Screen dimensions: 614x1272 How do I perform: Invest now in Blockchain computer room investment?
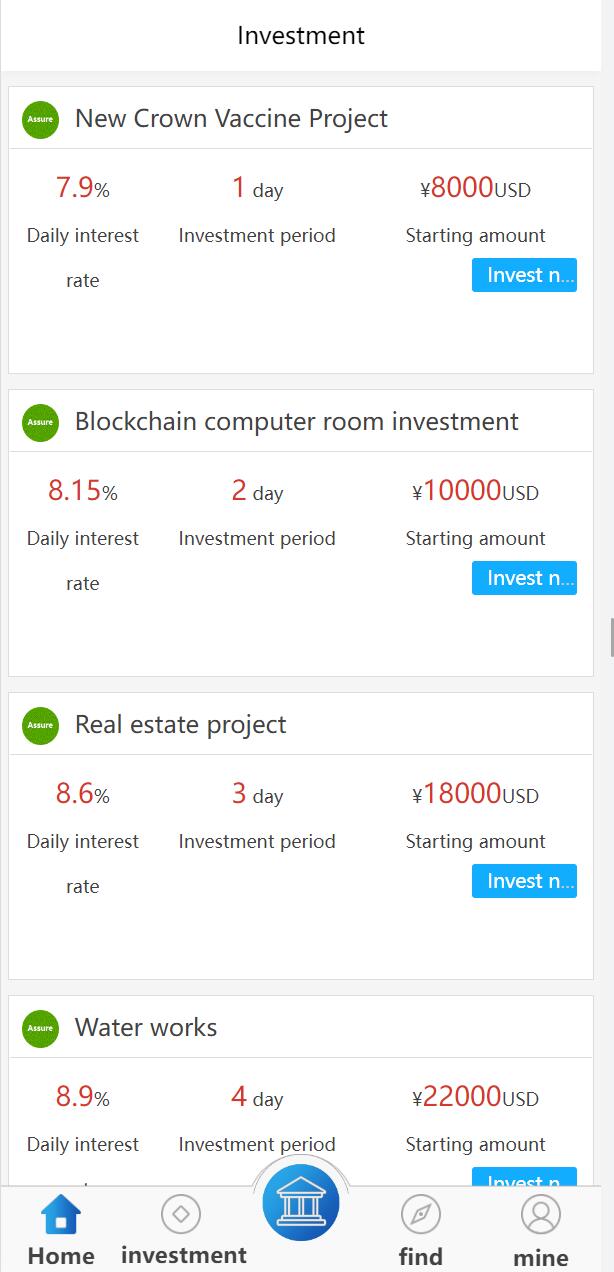click(x=524, y=578)
